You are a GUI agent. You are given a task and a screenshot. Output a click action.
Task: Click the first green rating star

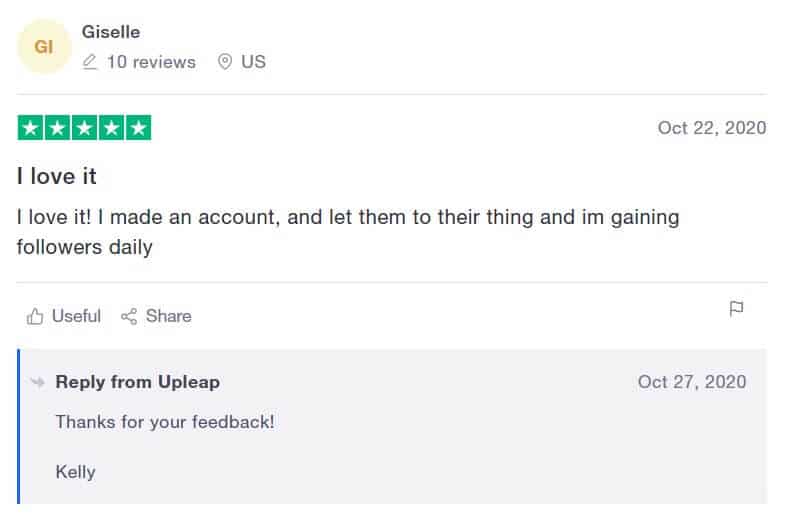30,128
